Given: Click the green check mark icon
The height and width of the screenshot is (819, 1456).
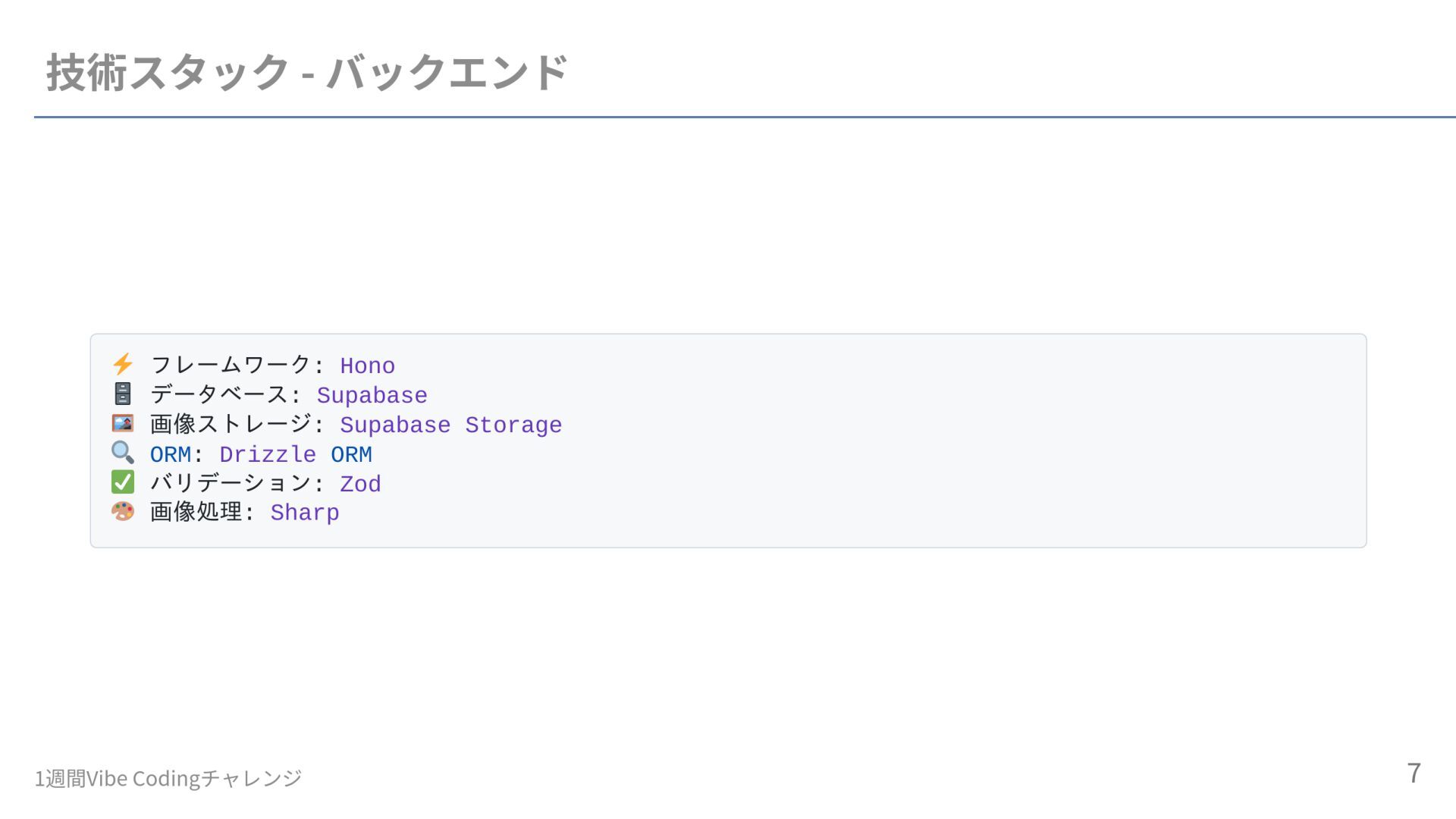Looking at the screenshot, I should 123,482.
